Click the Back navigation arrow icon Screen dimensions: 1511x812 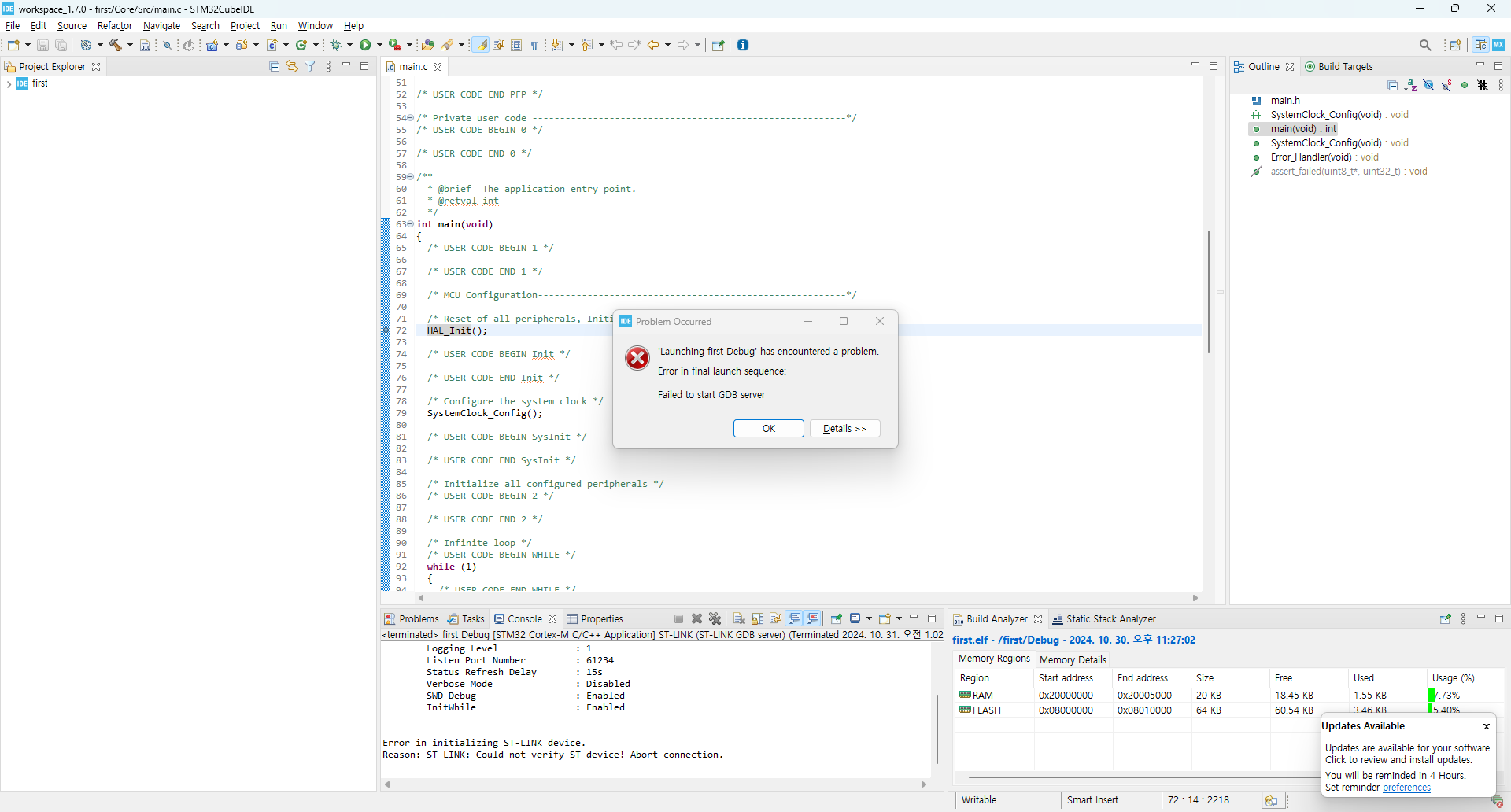[653, 45]
